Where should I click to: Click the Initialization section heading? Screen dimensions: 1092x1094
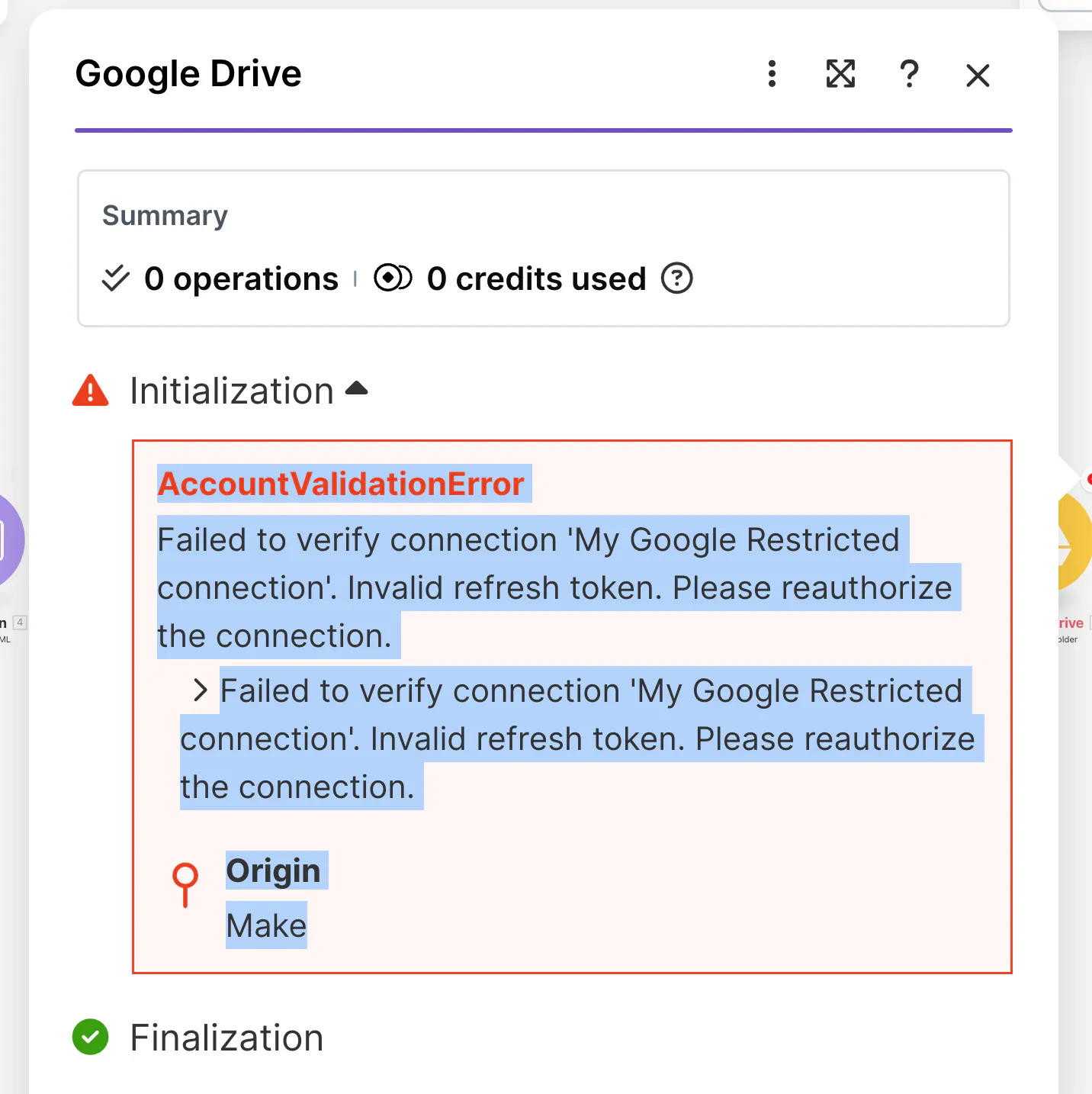click(x=232, y=391)
